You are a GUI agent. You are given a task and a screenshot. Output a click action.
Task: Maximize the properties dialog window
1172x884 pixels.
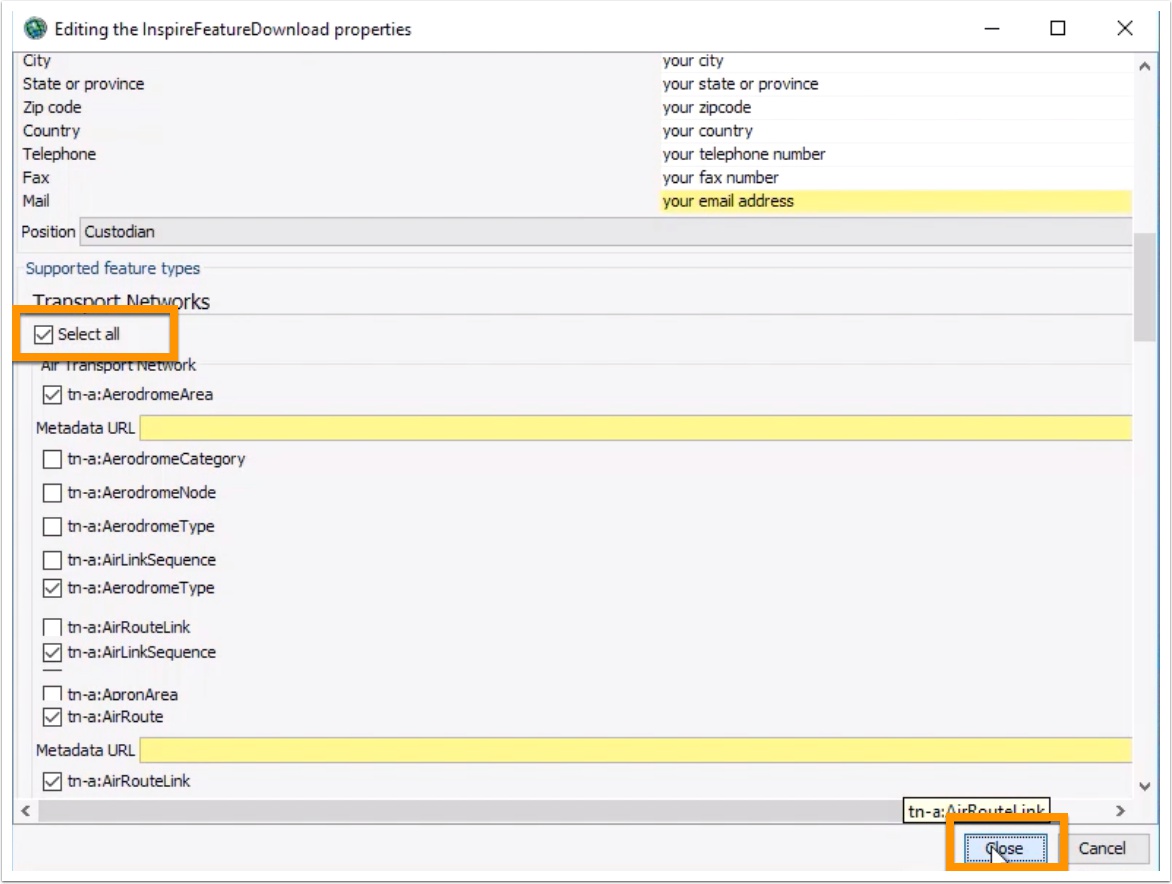(x=1057, y=28)
